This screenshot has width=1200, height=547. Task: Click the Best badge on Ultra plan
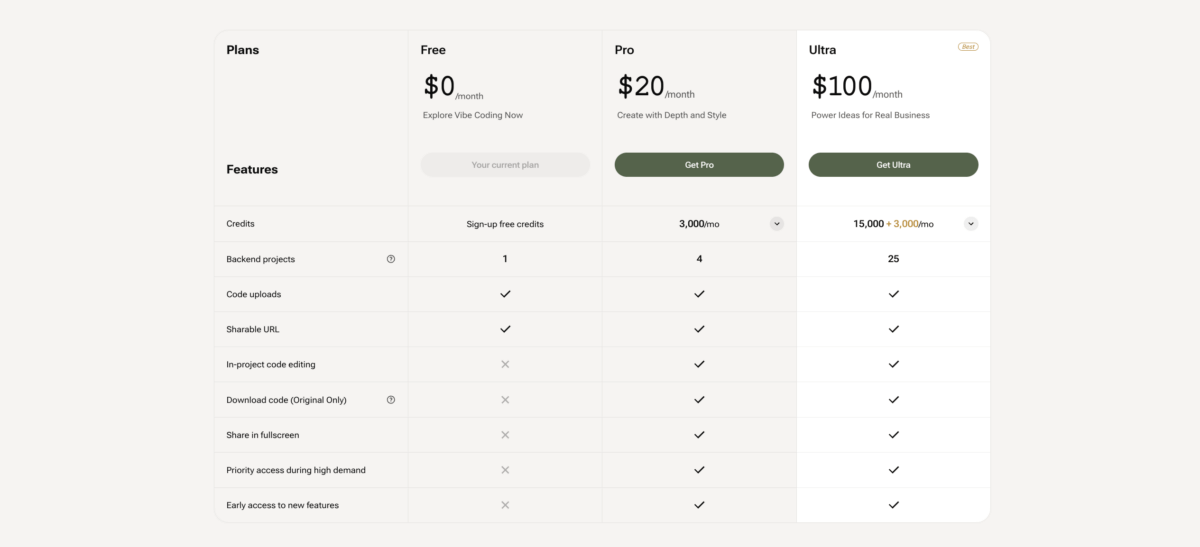point(968,47)
